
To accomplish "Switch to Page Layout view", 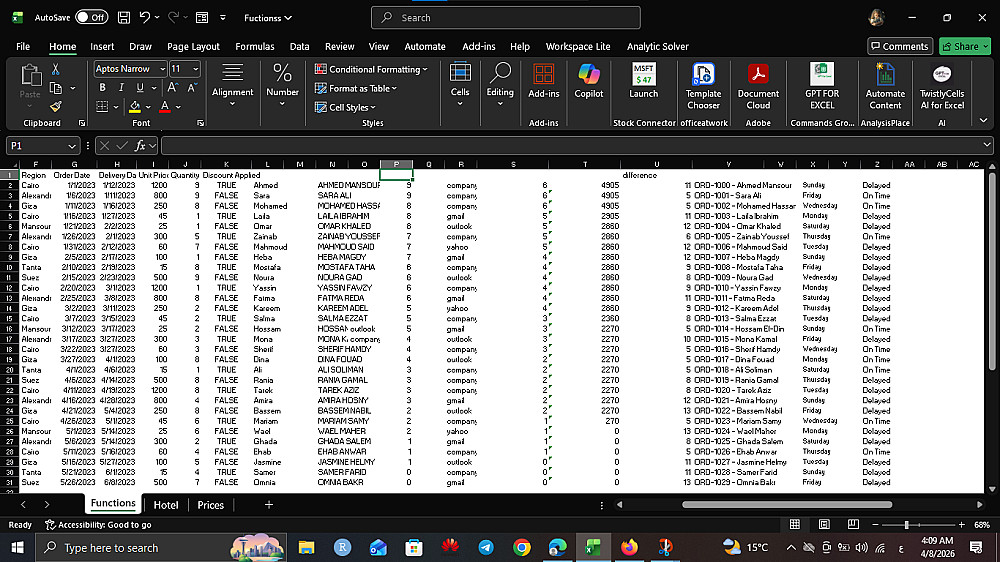I will pyautogui.click(x=824, y=524).
